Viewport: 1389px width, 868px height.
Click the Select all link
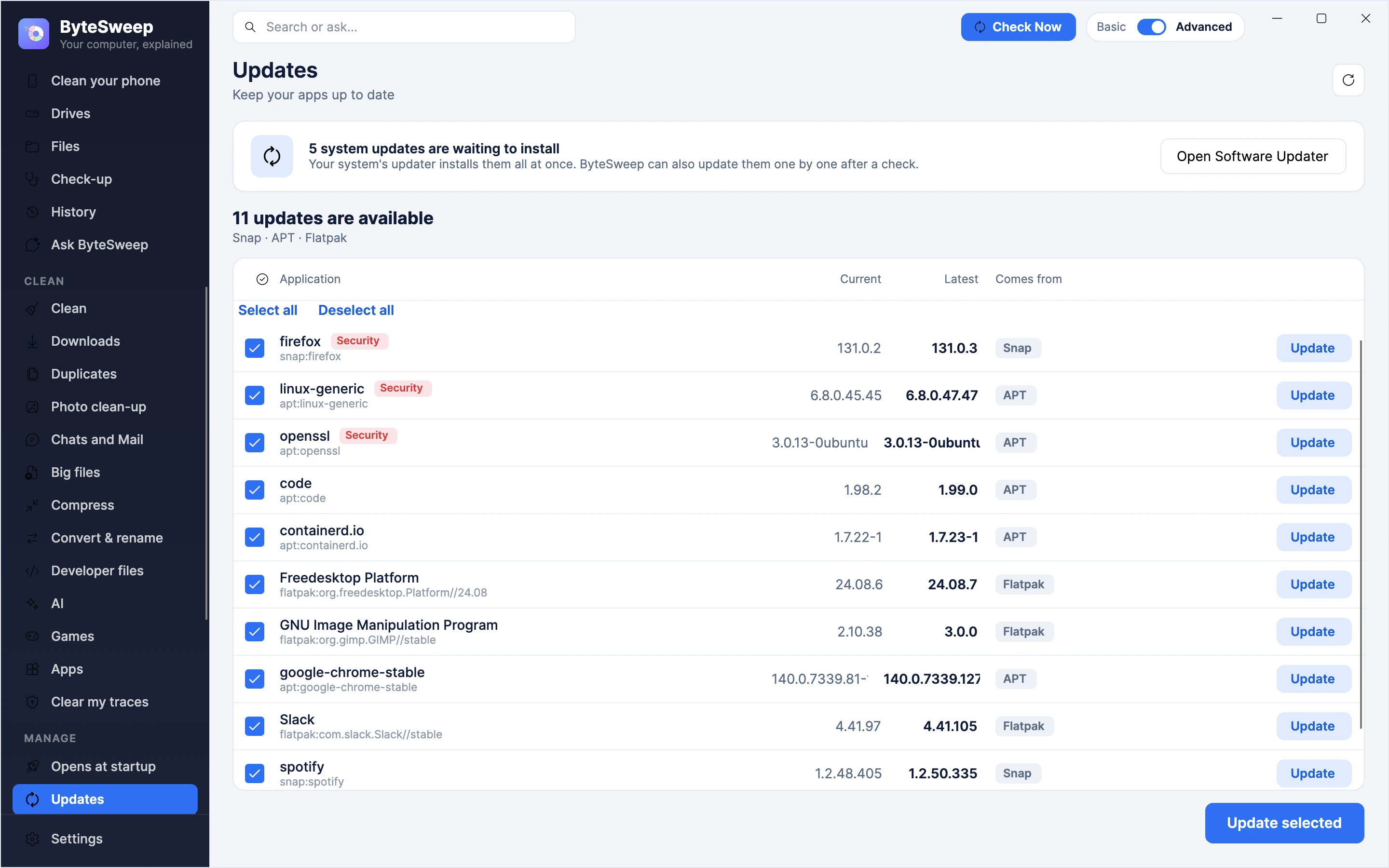coord(268,310)
